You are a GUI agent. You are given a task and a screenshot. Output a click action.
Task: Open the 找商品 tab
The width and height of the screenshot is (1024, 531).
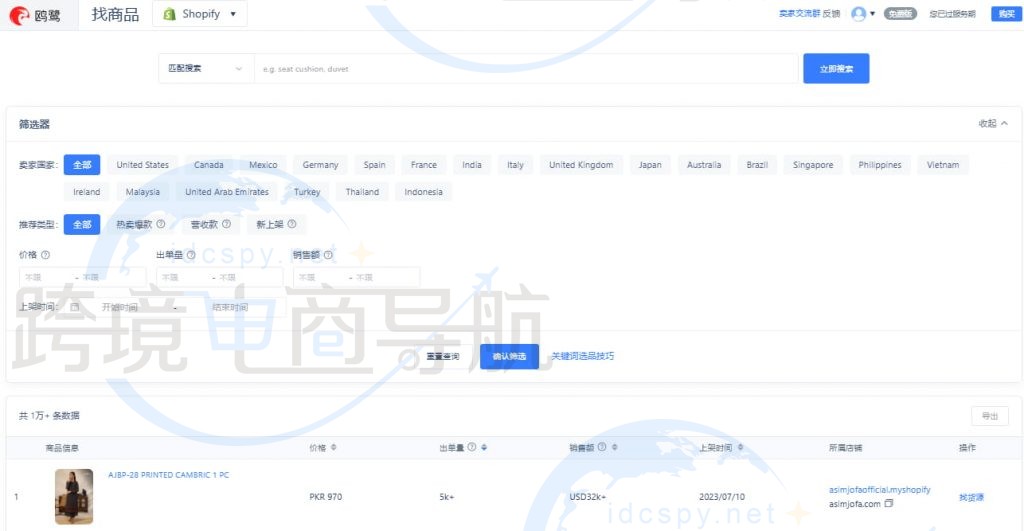[x=115, y=14]
